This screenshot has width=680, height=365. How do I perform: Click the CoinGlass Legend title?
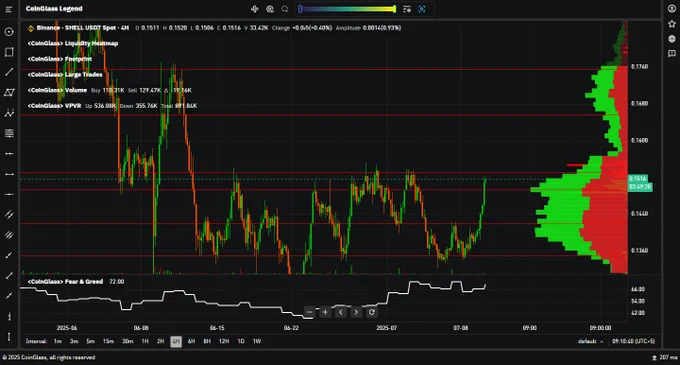(54, 9)
